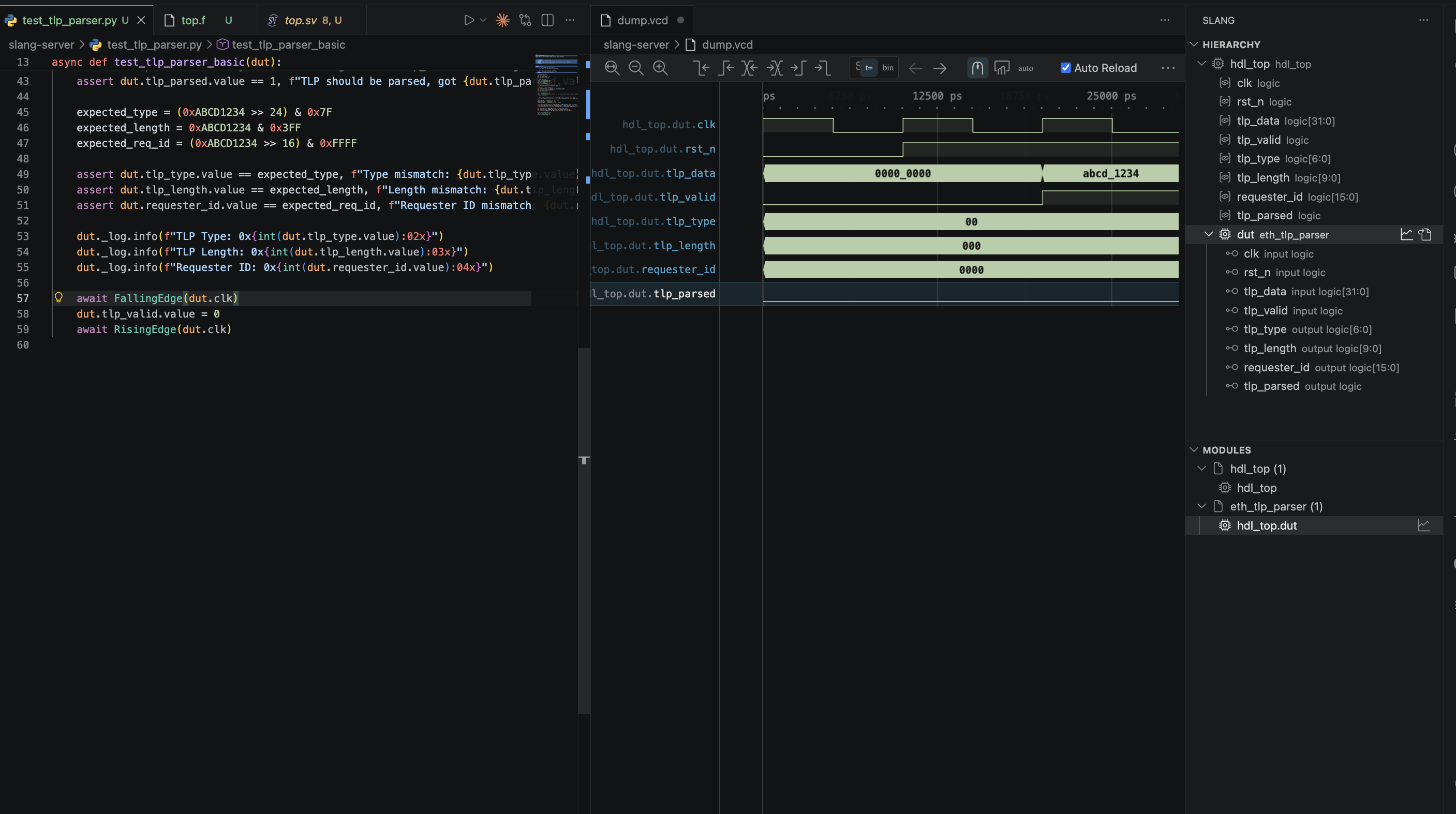The height and width of the screenshot is (814, 1456).
Task: Click the zoom-to-fit magnifier in waveform toolbar
Action: pos(612,68)
